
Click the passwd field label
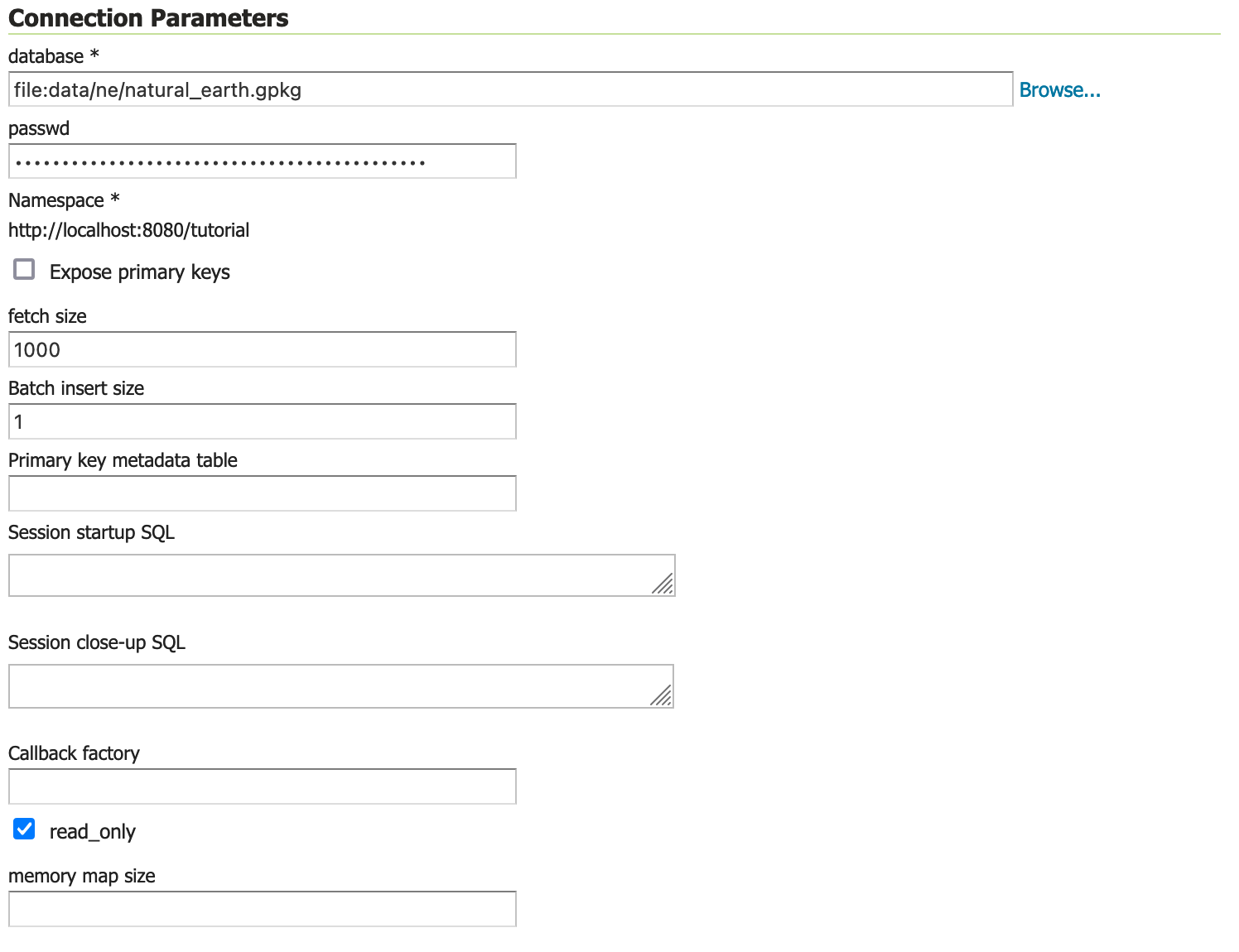click(x=39, y=128)
